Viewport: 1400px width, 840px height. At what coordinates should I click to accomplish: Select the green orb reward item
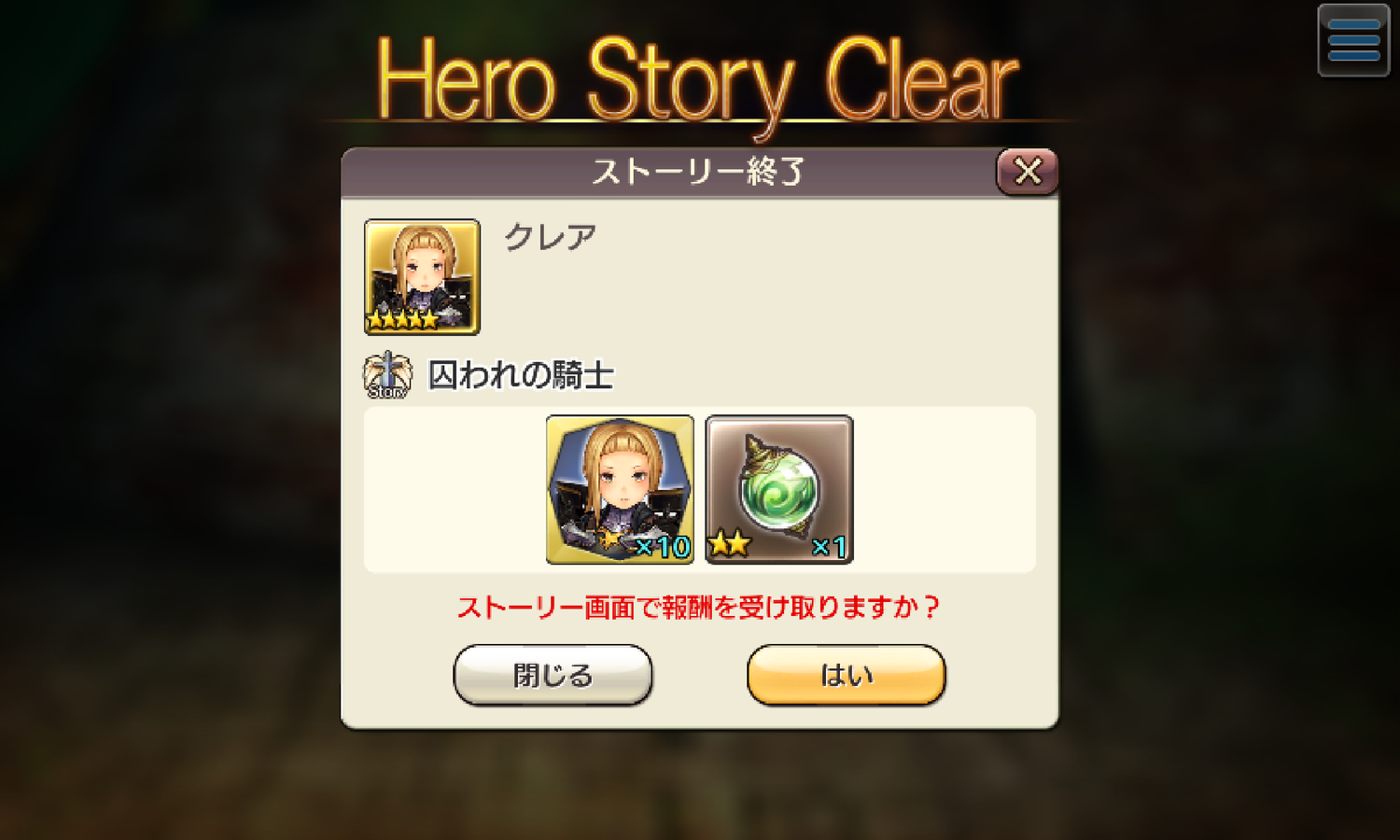(x=779, y=489)
